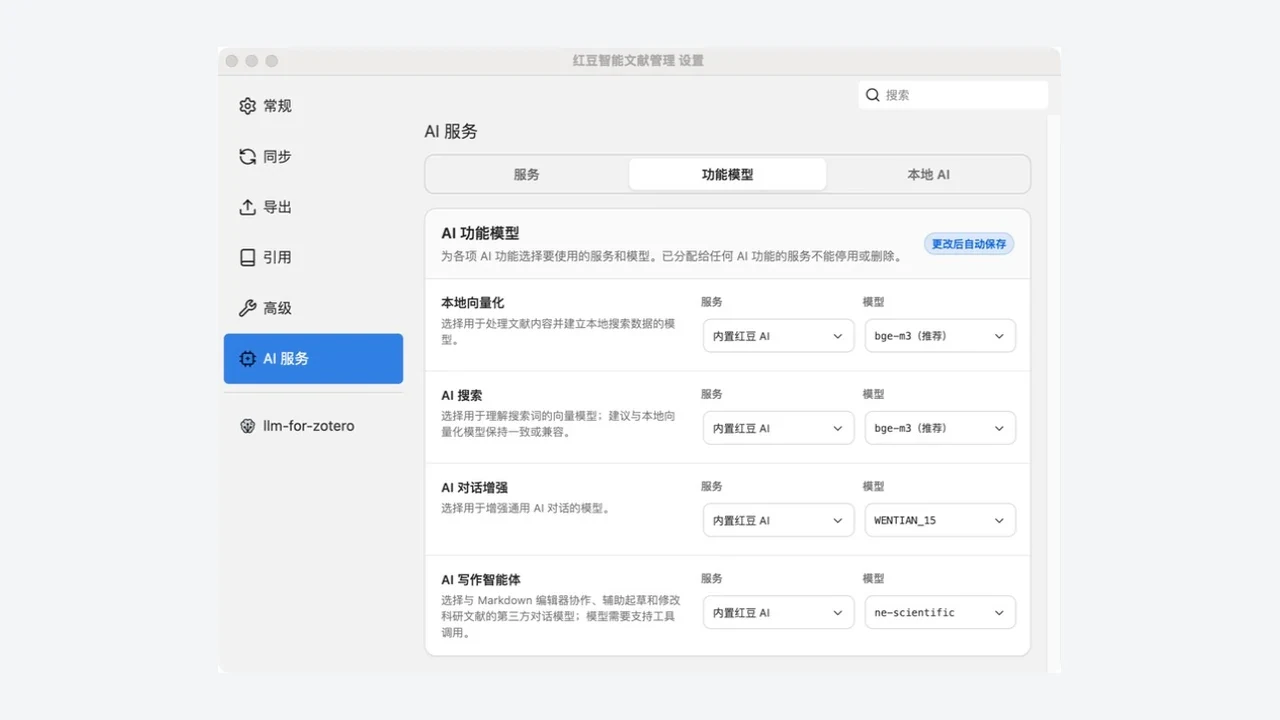The width and height of the screenshot is (1280, 720).
Task: Click the window title 红豆智能文献管理 设置
Action: [638, 61]
